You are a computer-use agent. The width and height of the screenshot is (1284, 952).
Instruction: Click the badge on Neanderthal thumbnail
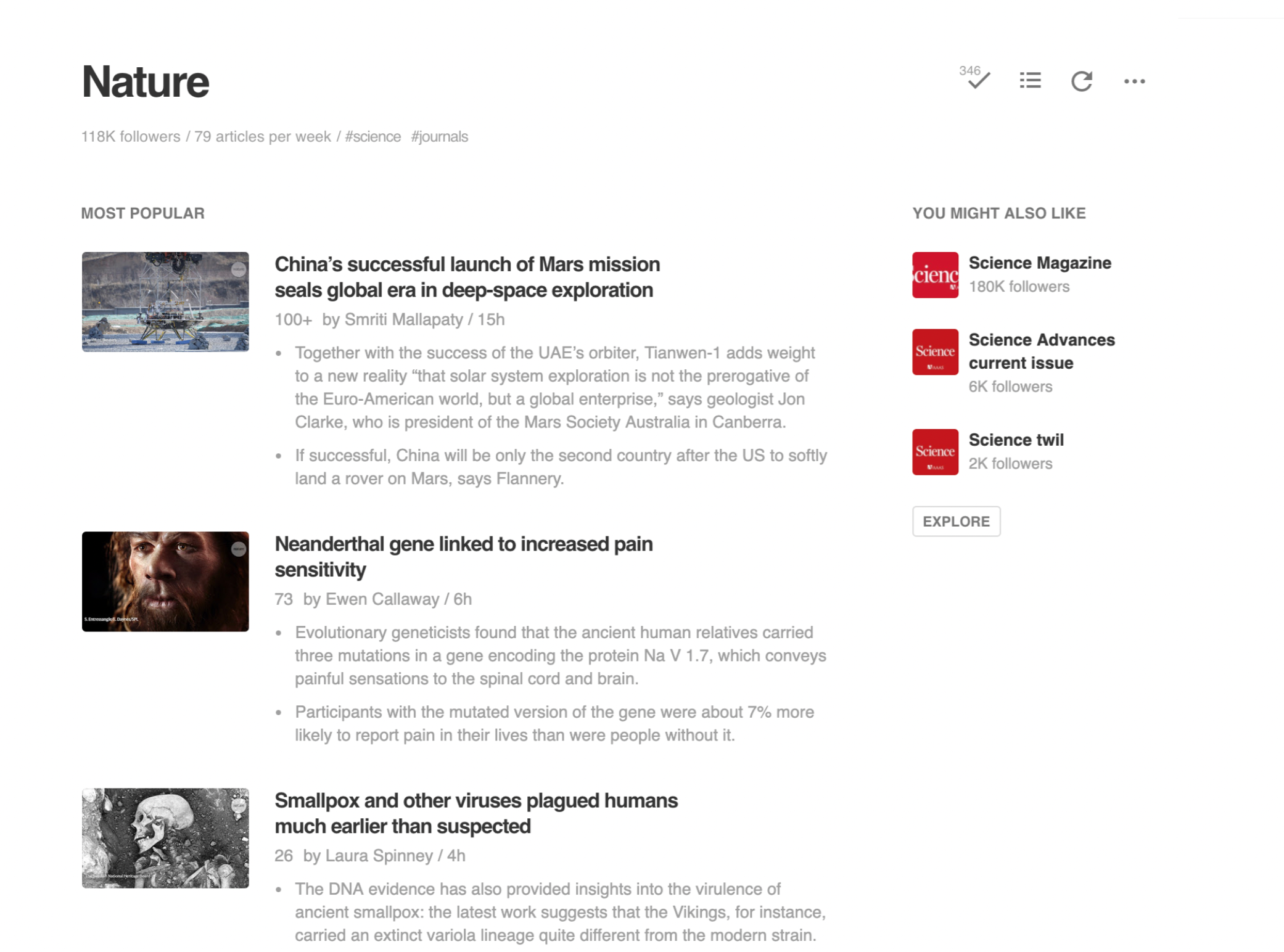[x=239, y=549]
